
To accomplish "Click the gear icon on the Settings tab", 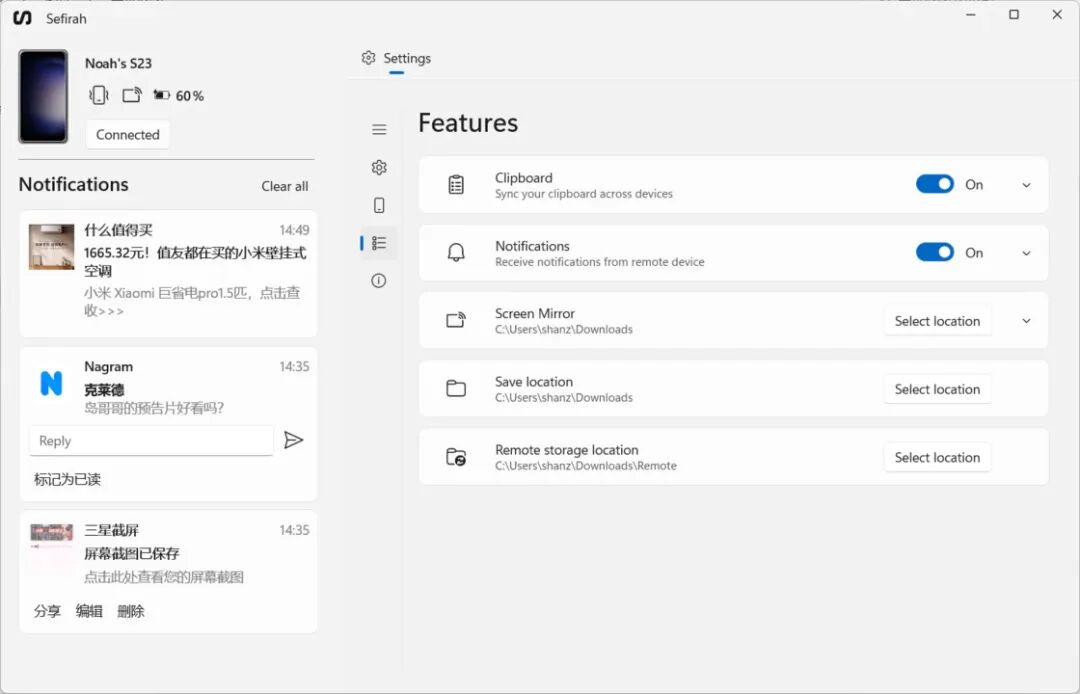I will click(x=368, y=58).
